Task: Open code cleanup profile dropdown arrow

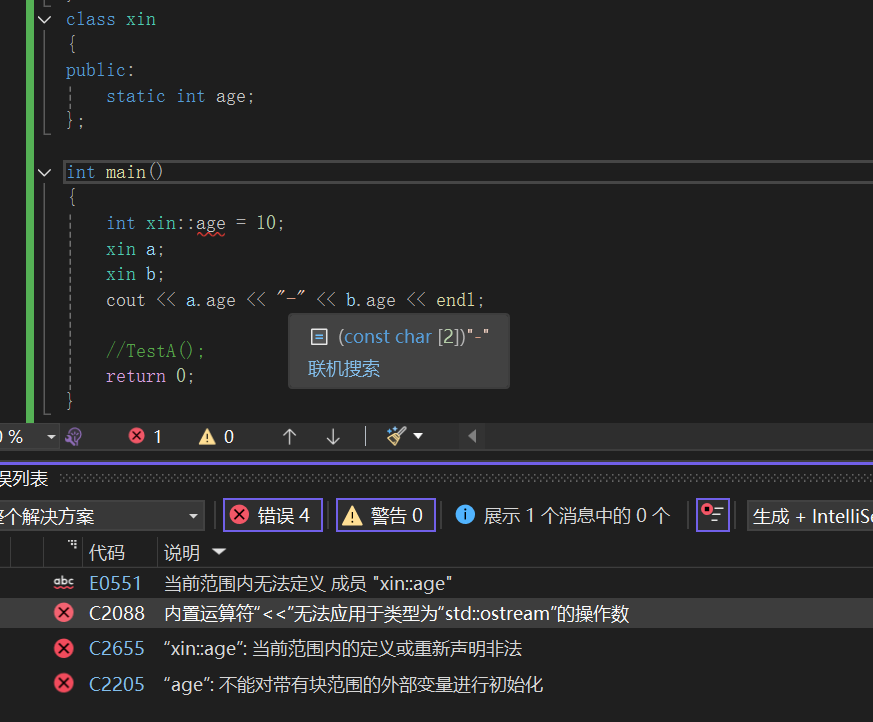Action: coord(418,436)
